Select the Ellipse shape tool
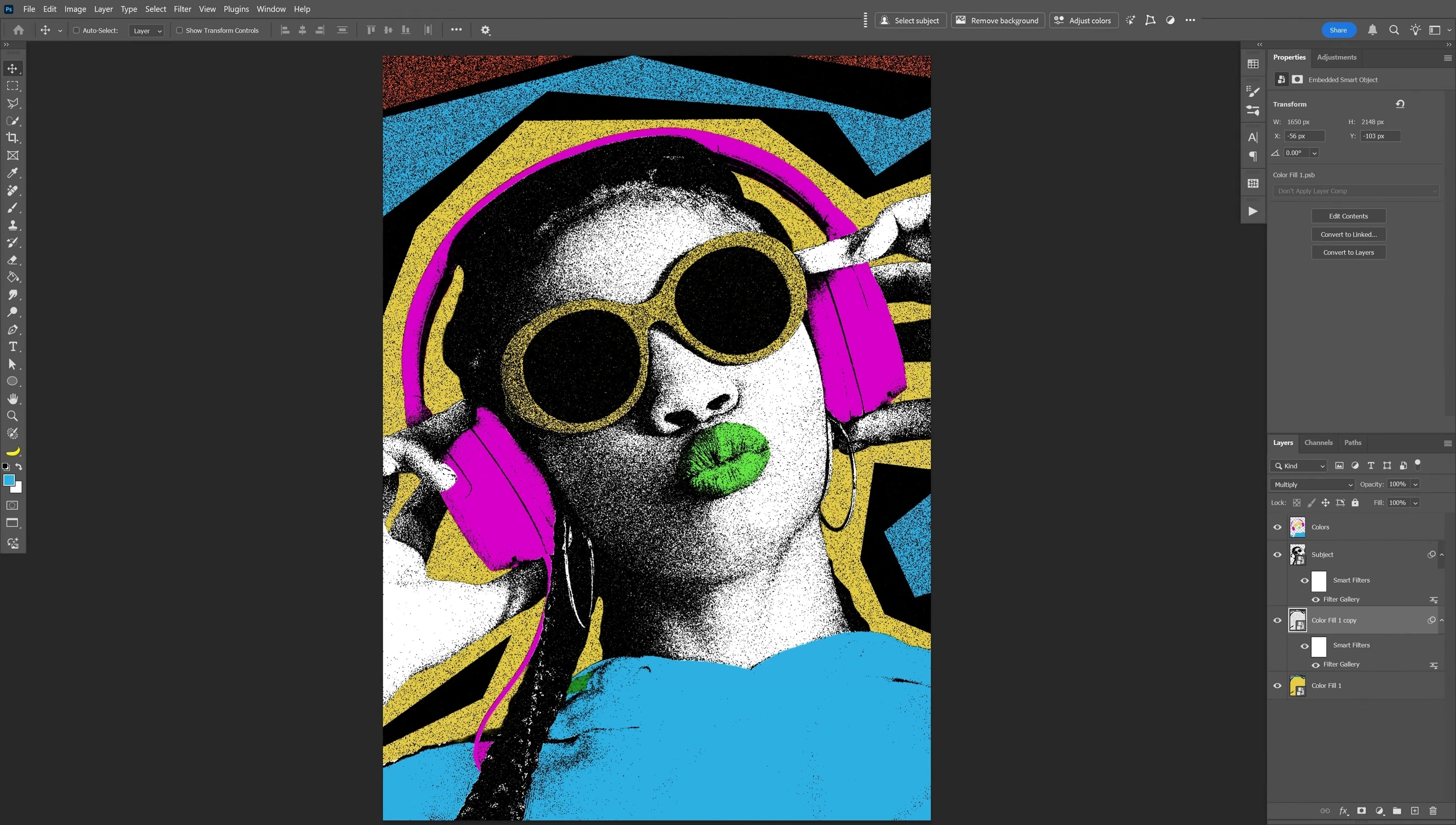 pos(13,382)
